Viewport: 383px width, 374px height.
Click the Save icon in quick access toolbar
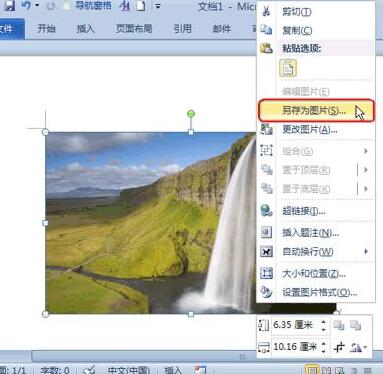(x=10, y=5)
